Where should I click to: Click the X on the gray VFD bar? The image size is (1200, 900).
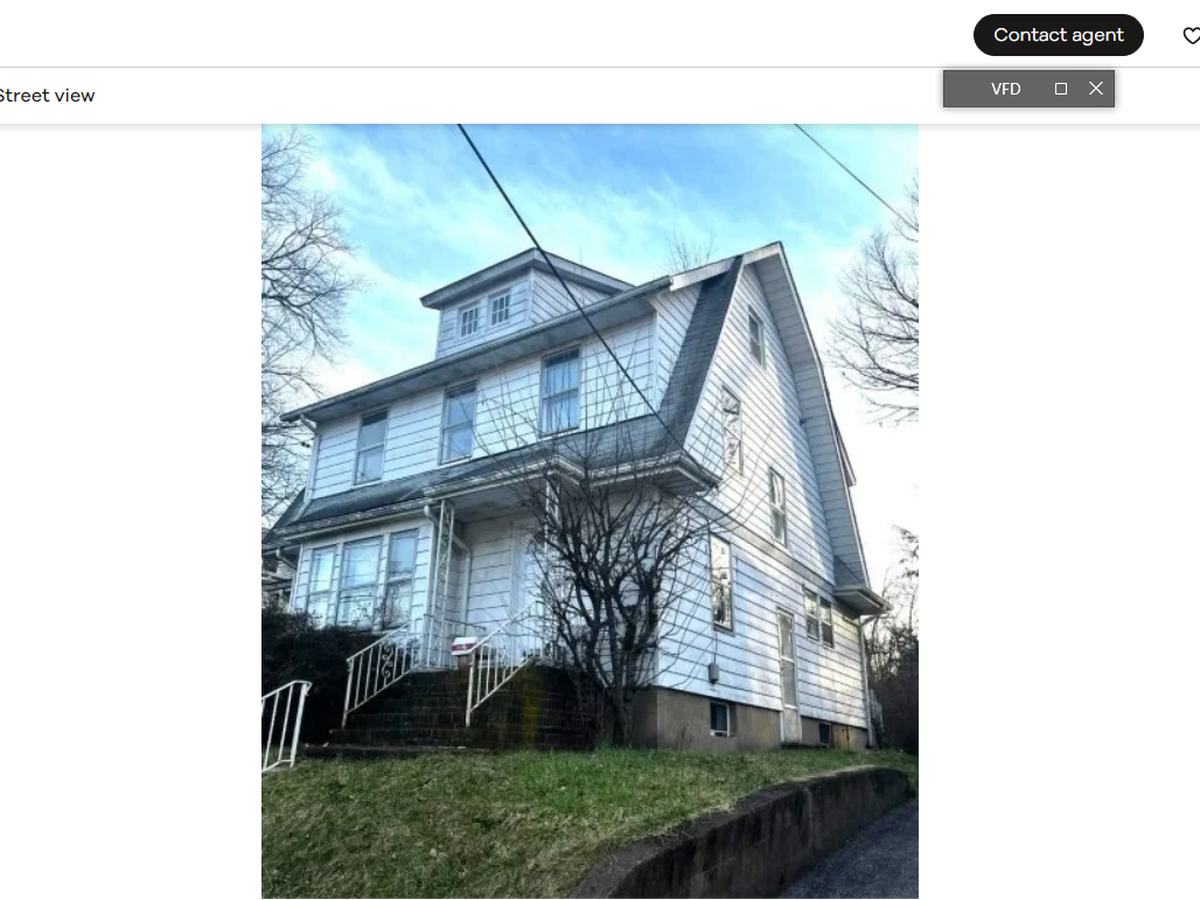[x=1096, y=89]
